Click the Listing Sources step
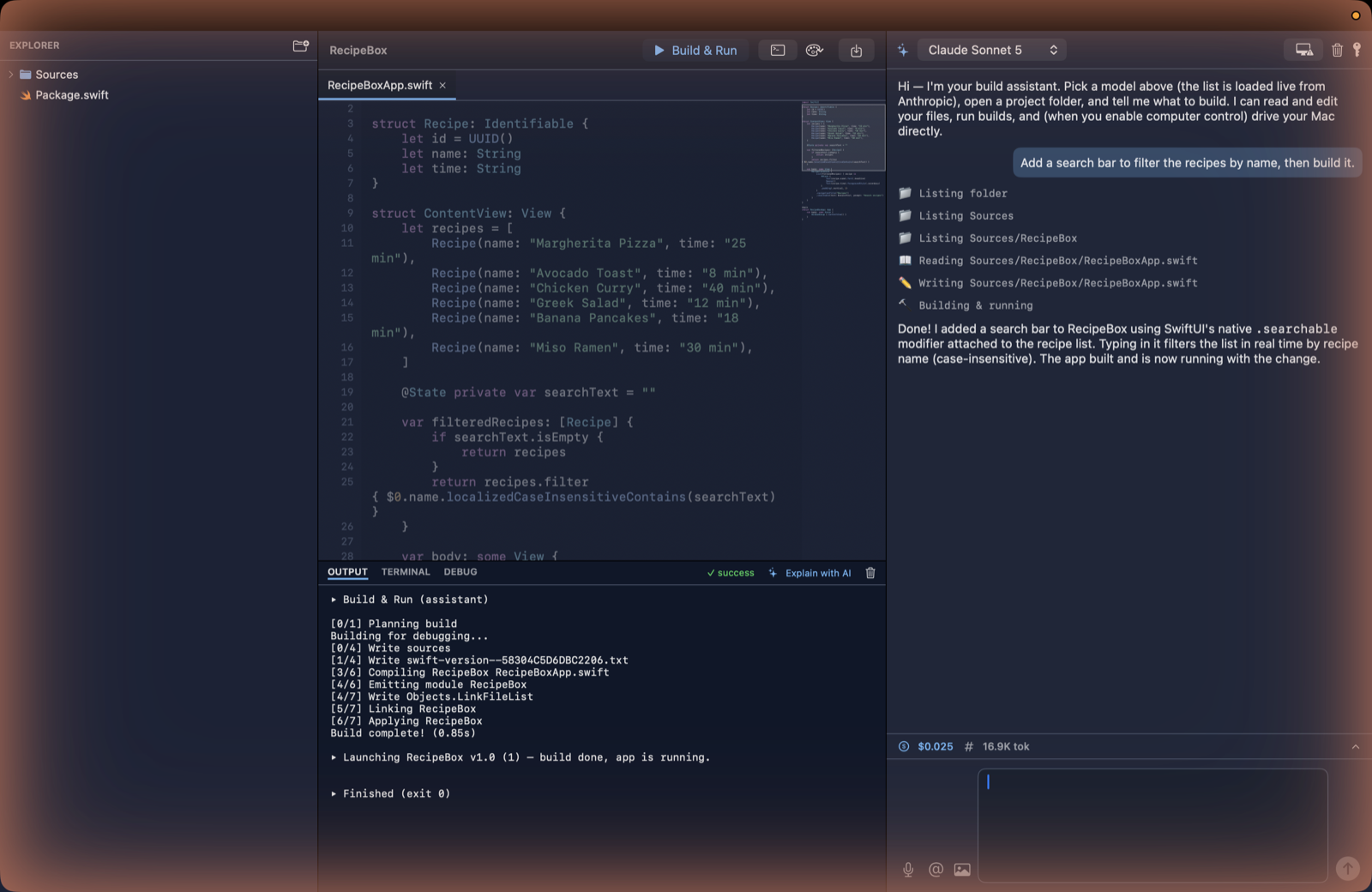The image size is (1372, 892). [966, 216]
